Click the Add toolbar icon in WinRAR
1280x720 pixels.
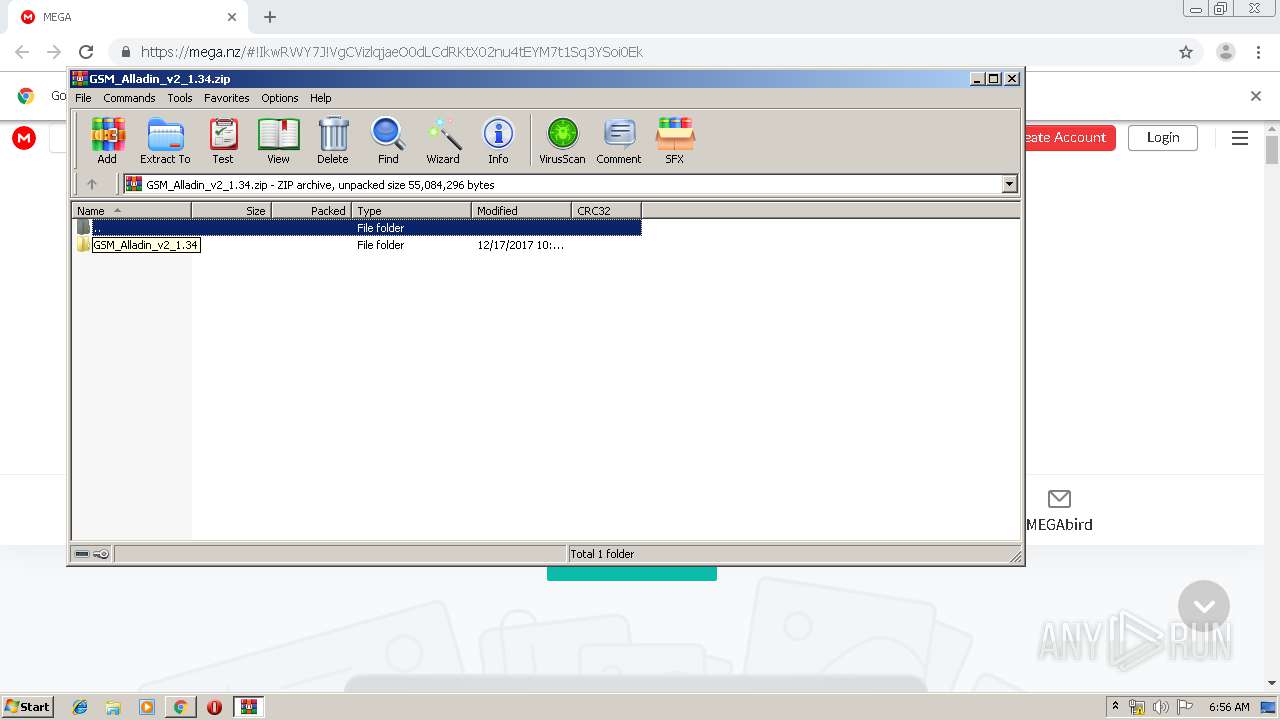tap(107, 140)
